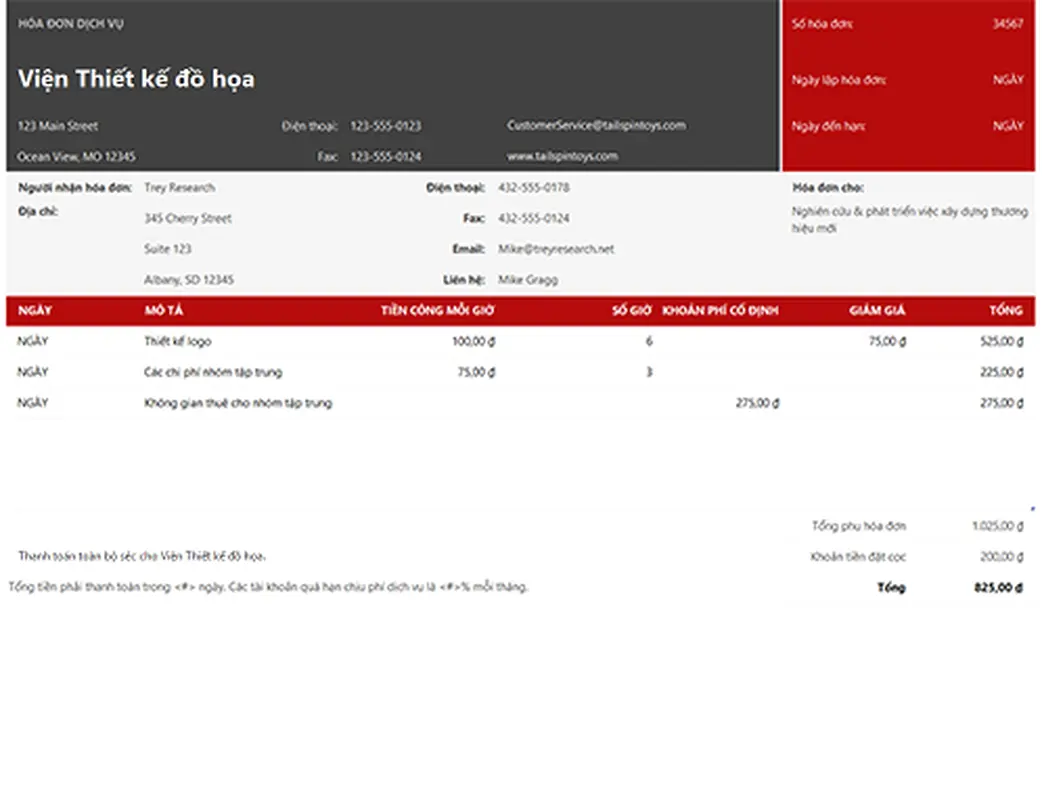
Task: Click the recipient name "Trey Research"
Action: pos(179,188)
